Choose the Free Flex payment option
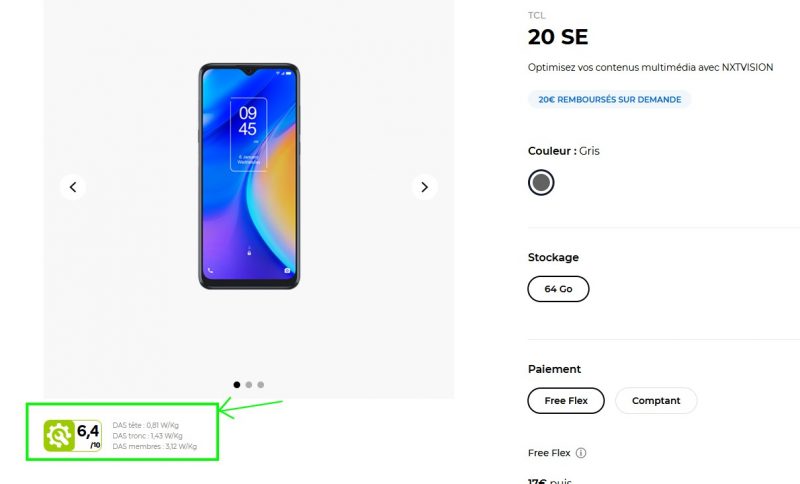Screen dimensions: 800x484 pyautogui.click(x=566, y=401)
